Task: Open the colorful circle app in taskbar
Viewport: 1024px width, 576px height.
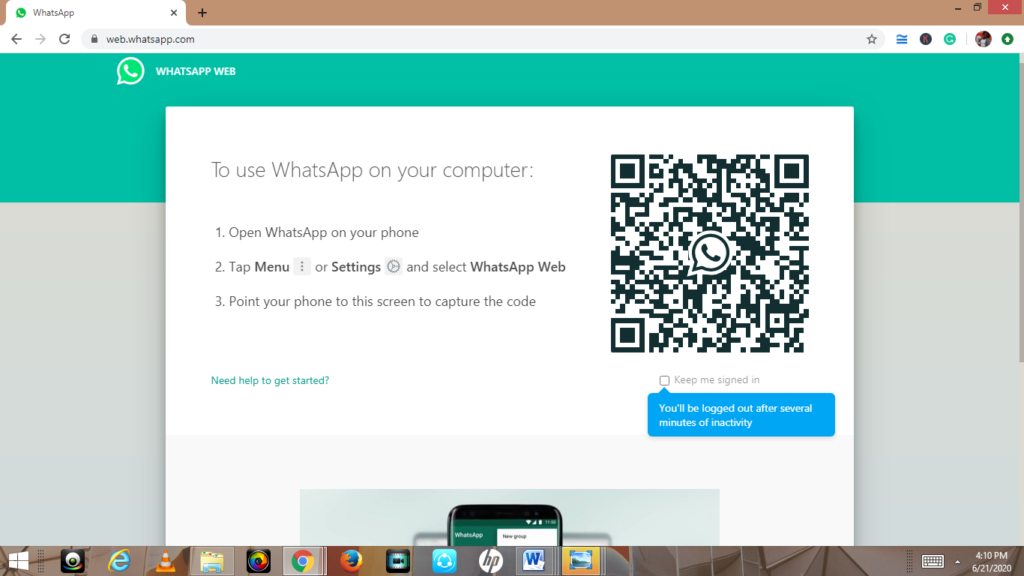Action: [258, 561]
